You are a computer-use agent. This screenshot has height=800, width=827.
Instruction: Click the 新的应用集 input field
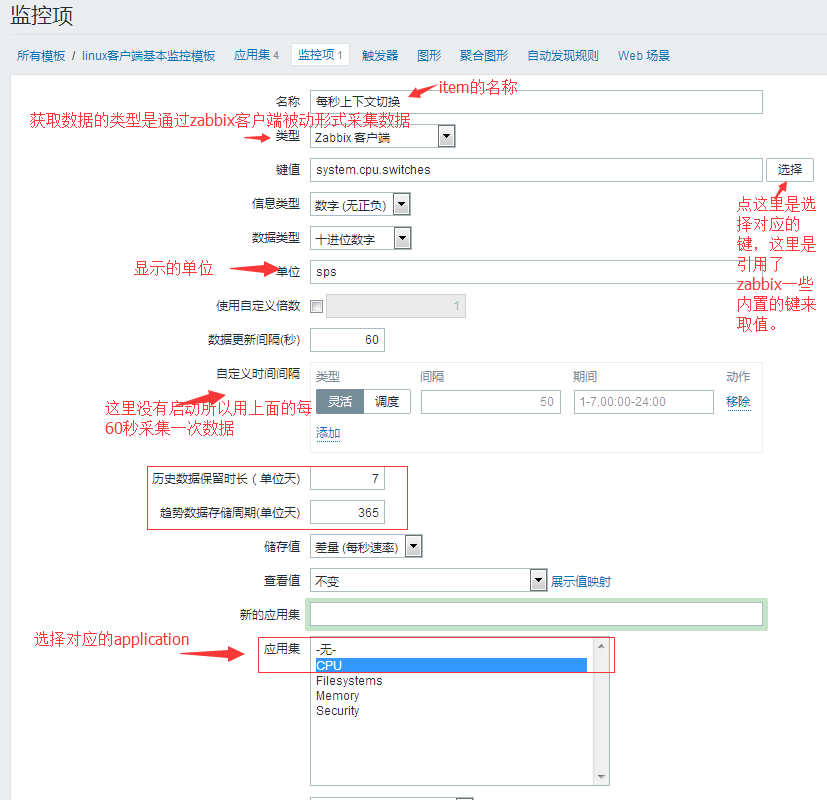(x=536, y=613)
